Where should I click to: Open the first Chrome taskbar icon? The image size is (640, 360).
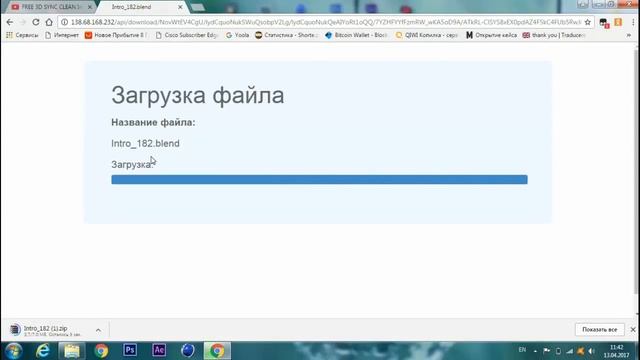coord(101,351)
